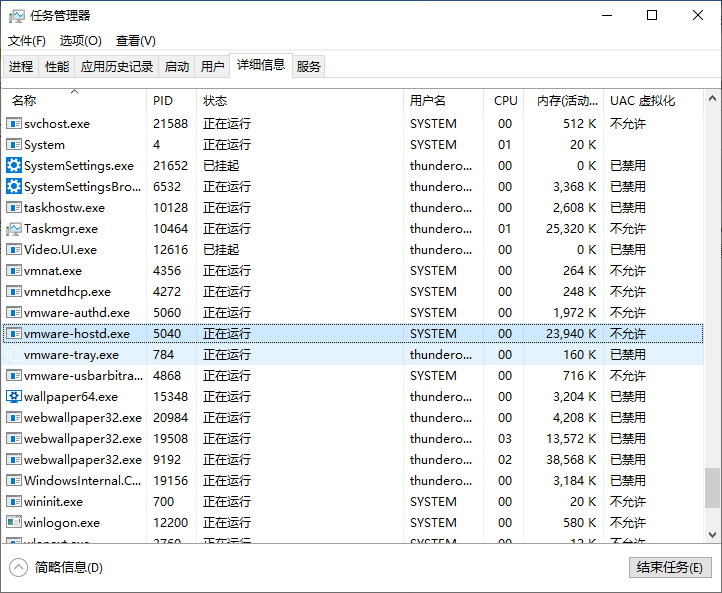Click memory value 1,972 K
Viewport: 722px width, 593px height.
point(575,313)
